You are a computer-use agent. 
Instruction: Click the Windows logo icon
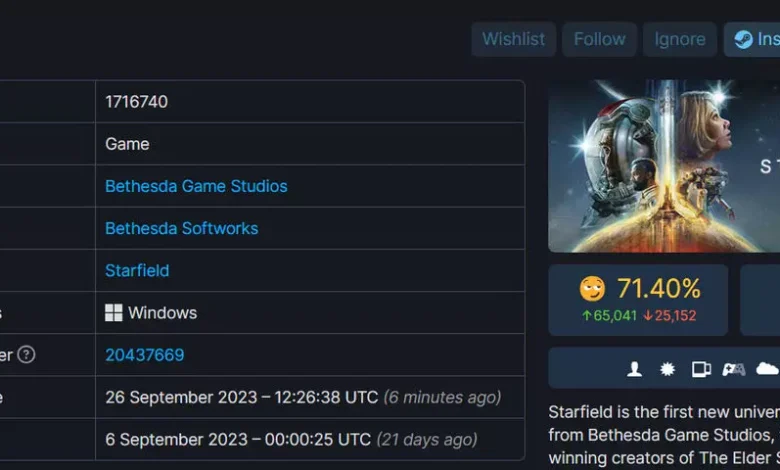[x=113, y=313]
